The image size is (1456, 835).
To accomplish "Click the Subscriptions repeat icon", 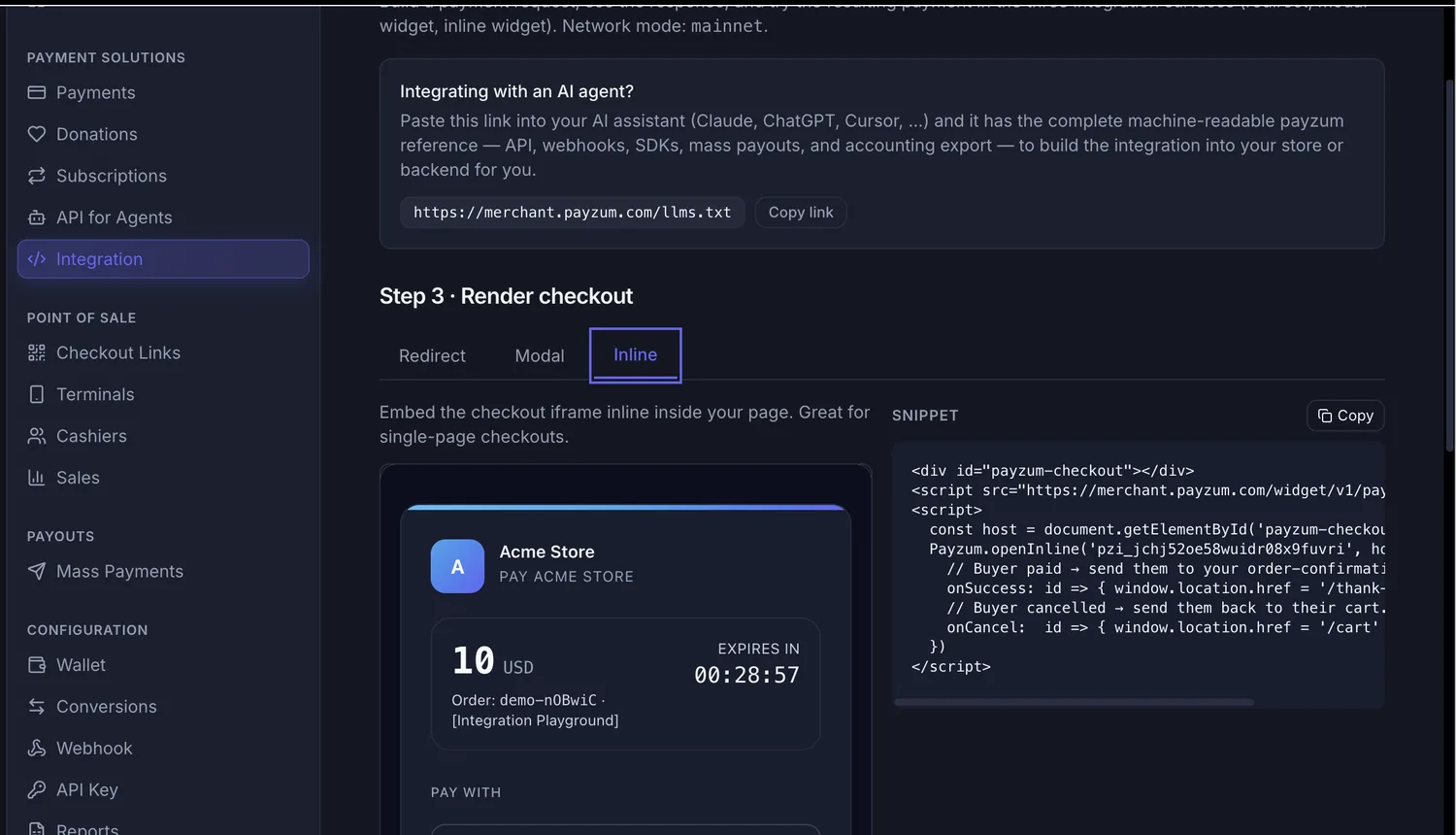I will (37, 176).
